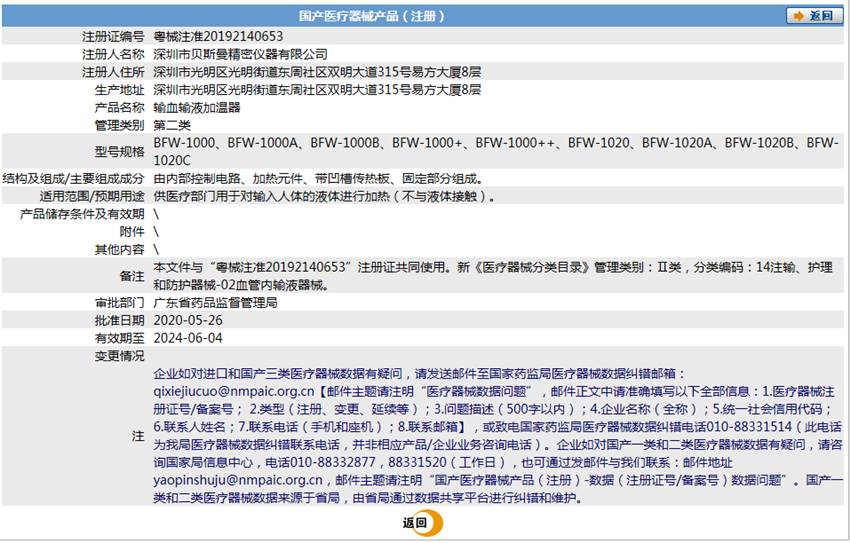Click the 批准日期 field label
850x543 pixels.
[120, 321]
